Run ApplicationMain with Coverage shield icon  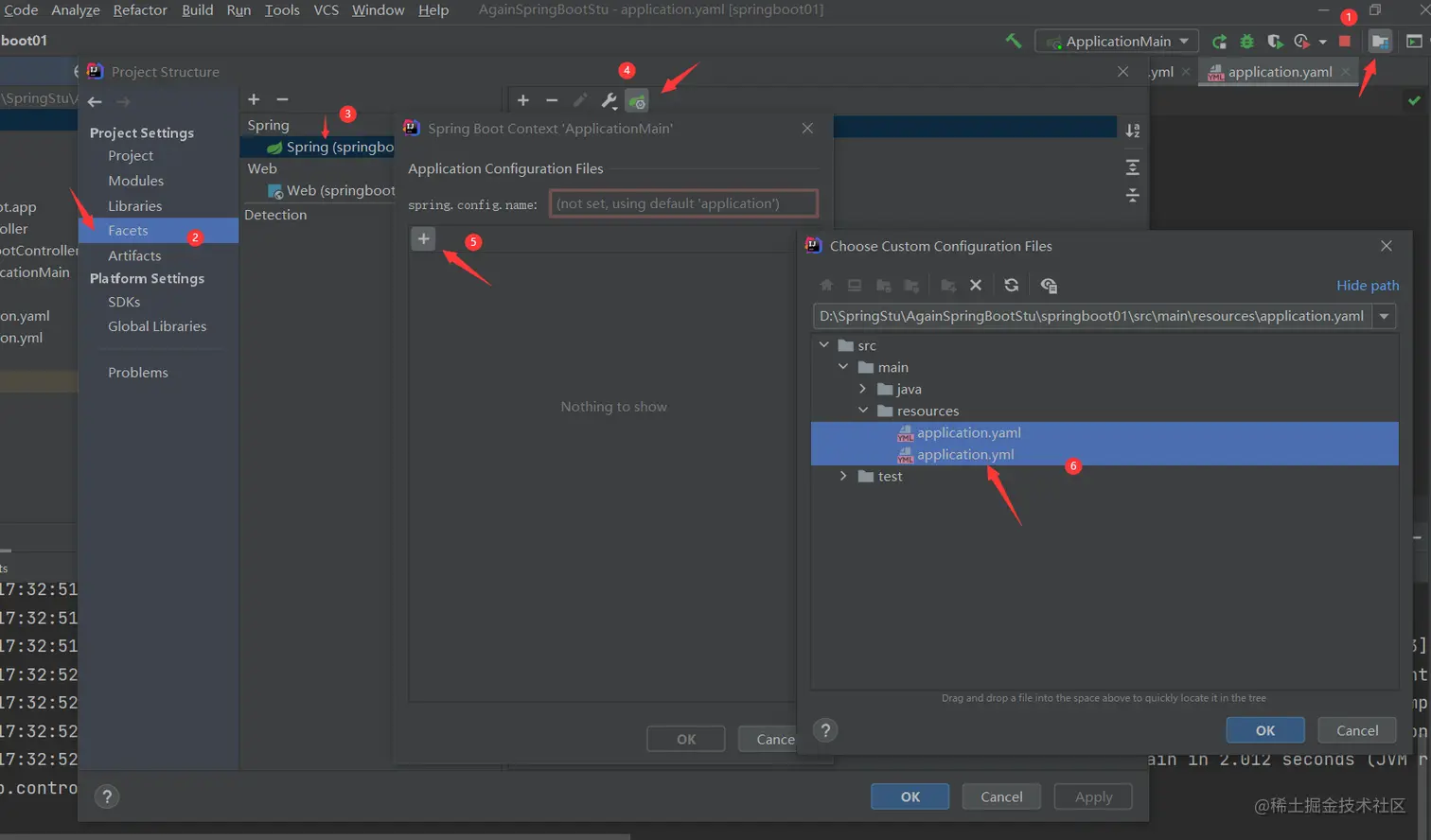click(1275, 42)
